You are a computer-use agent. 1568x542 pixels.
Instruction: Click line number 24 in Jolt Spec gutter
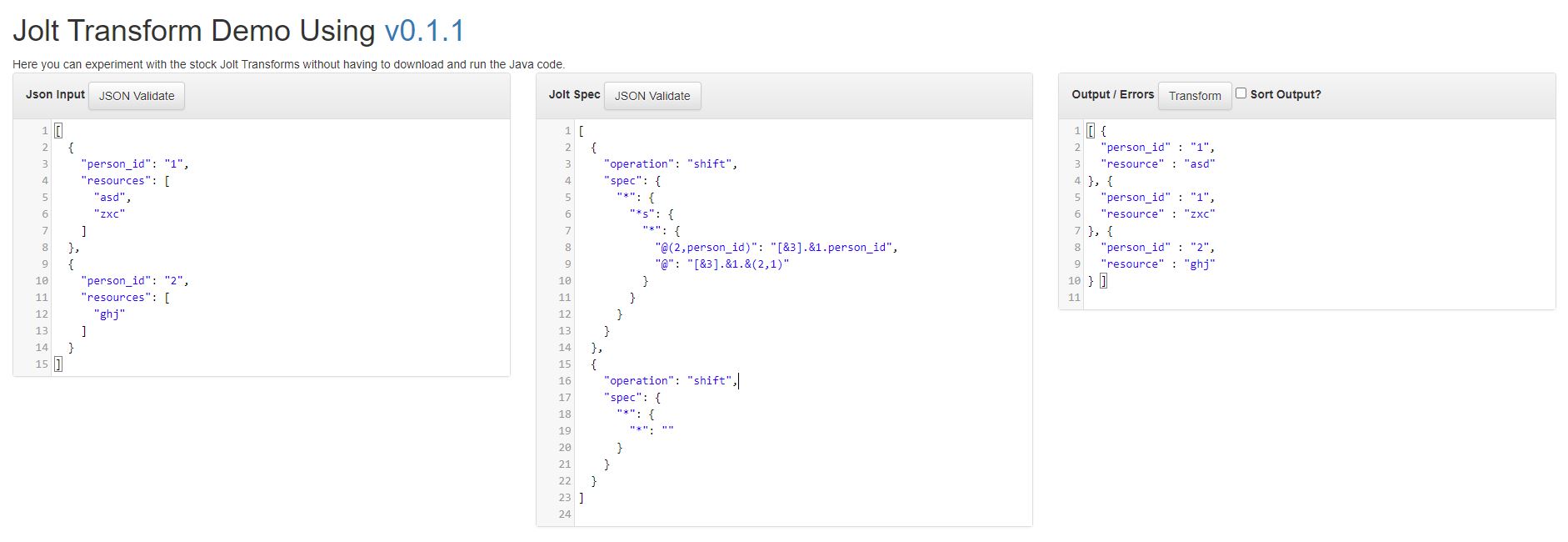(565, 514)
